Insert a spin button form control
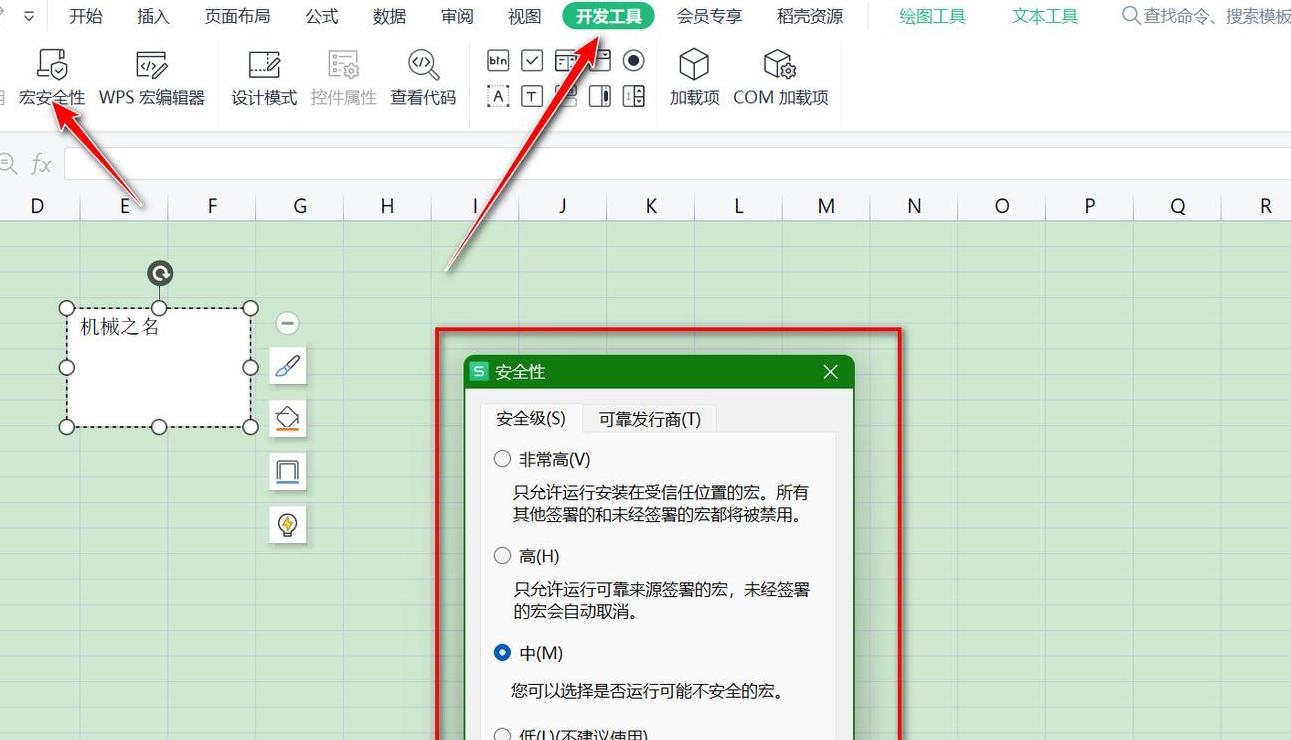 pos(634,96)
